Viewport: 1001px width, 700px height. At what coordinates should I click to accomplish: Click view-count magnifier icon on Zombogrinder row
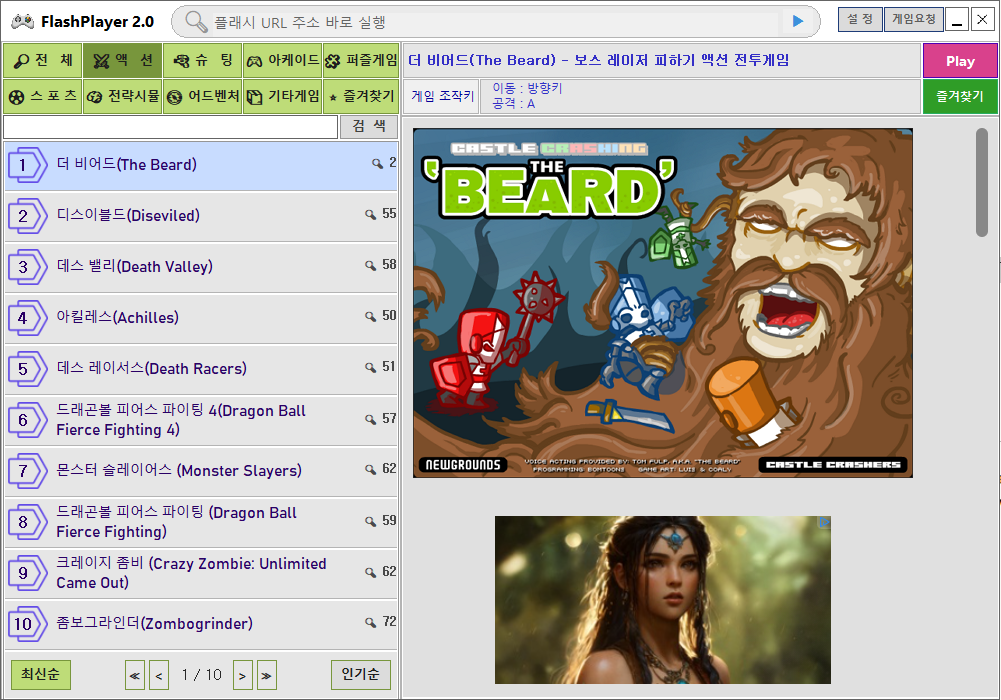pyautogui.click(x=370, y=622)
